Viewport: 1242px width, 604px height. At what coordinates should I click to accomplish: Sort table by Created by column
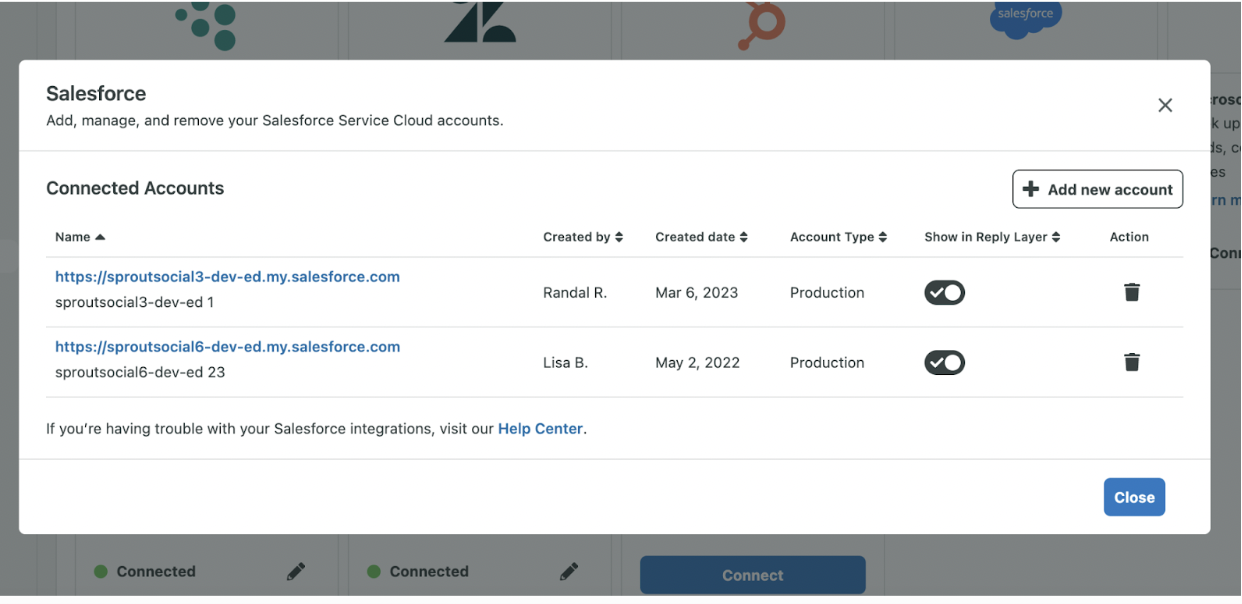click(583, 237)
